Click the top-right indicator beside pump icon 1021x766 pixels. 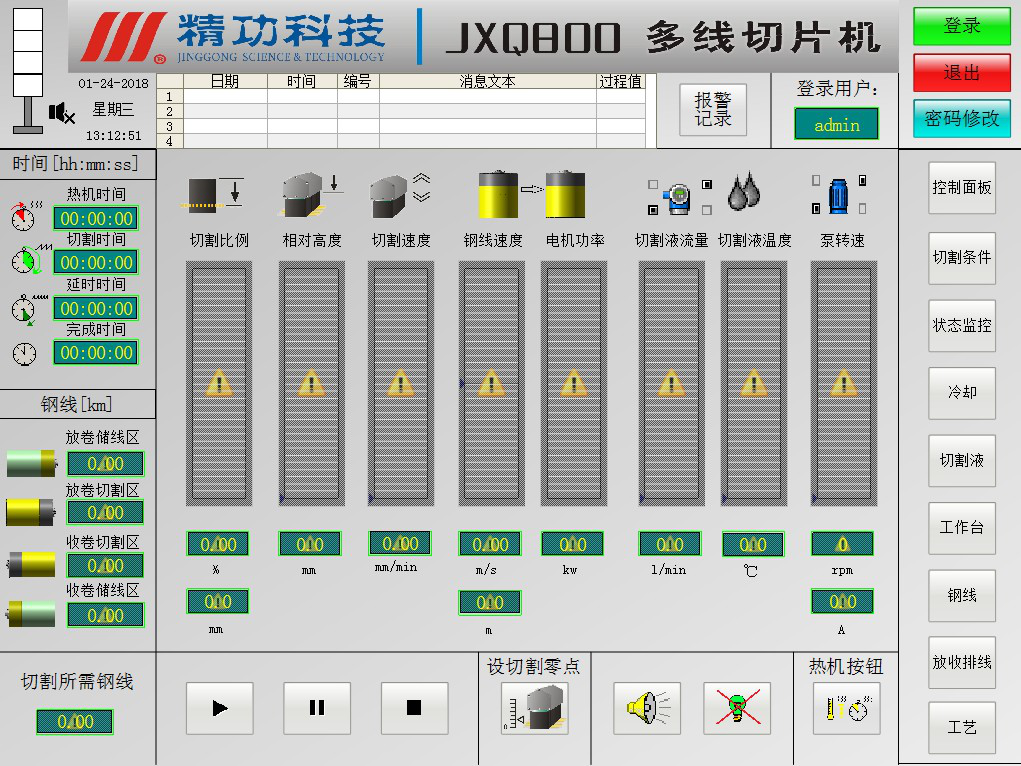tap(862, 180)
